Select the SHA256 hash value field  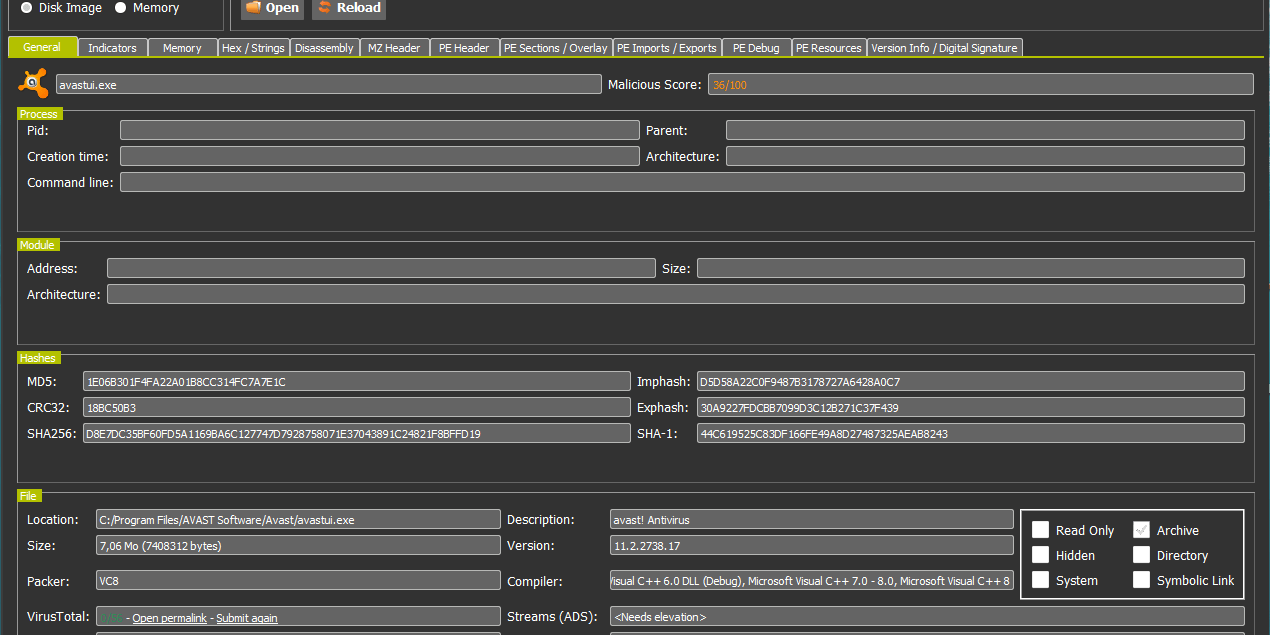click(x=356, y=434)
